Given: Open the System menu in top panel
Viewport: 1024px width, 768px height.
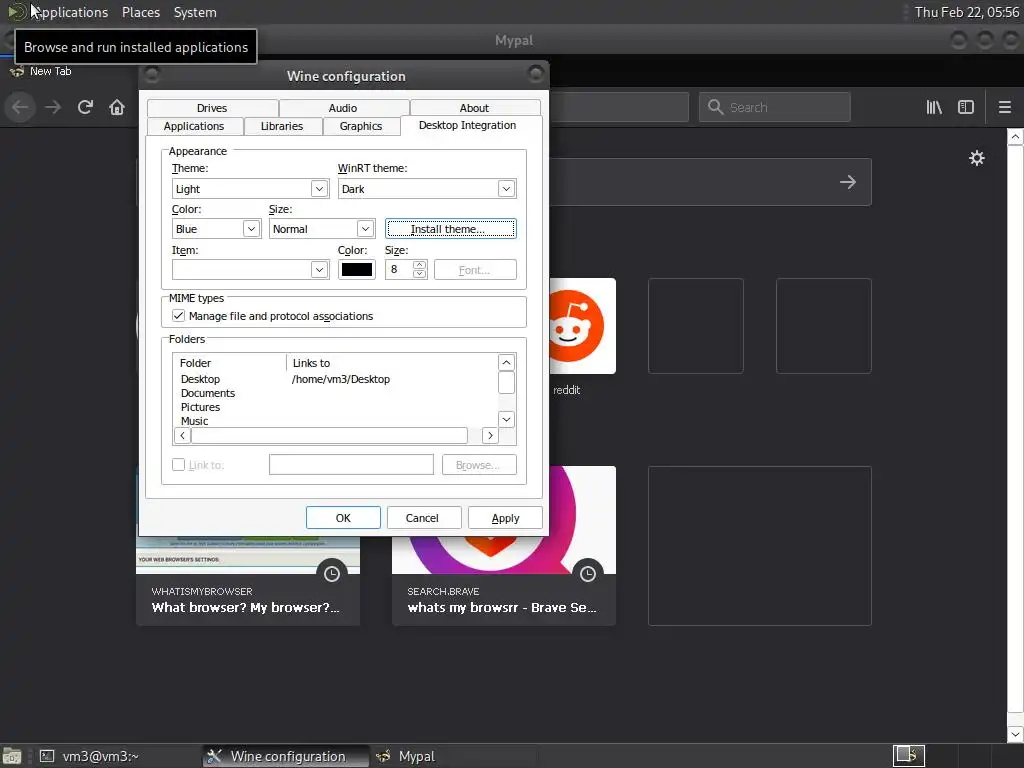Looking at the screenshot, I should [x=195, y=12].
